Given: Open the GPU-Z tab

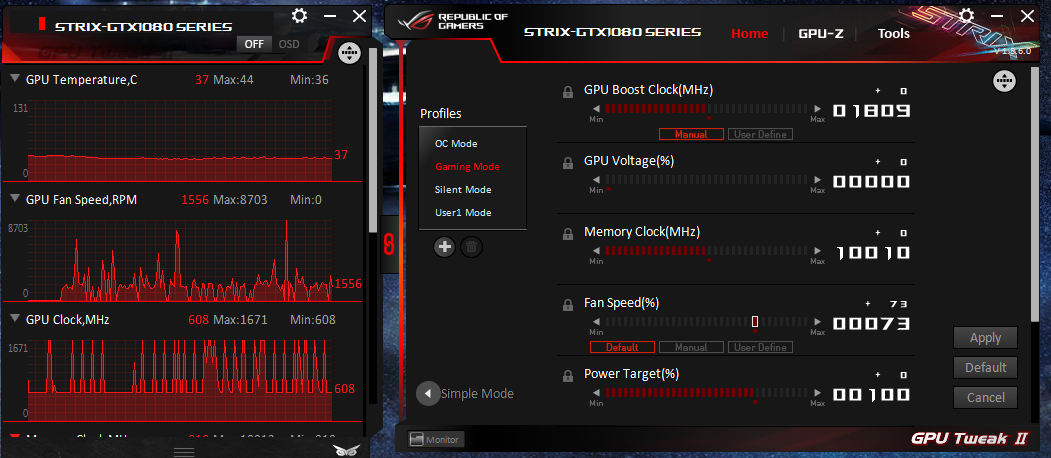Looking at the screenshot, I should pos(820,33).
